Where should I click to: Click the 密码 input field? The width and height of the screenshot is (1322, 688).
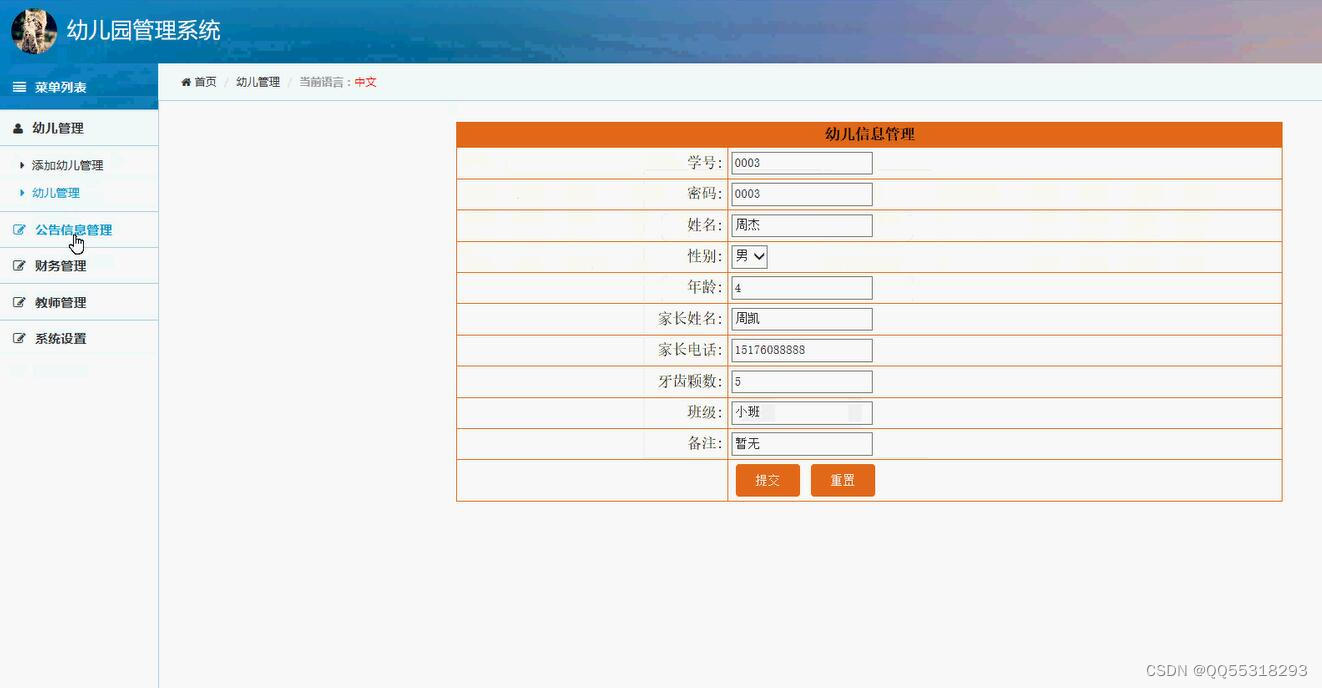802,194
